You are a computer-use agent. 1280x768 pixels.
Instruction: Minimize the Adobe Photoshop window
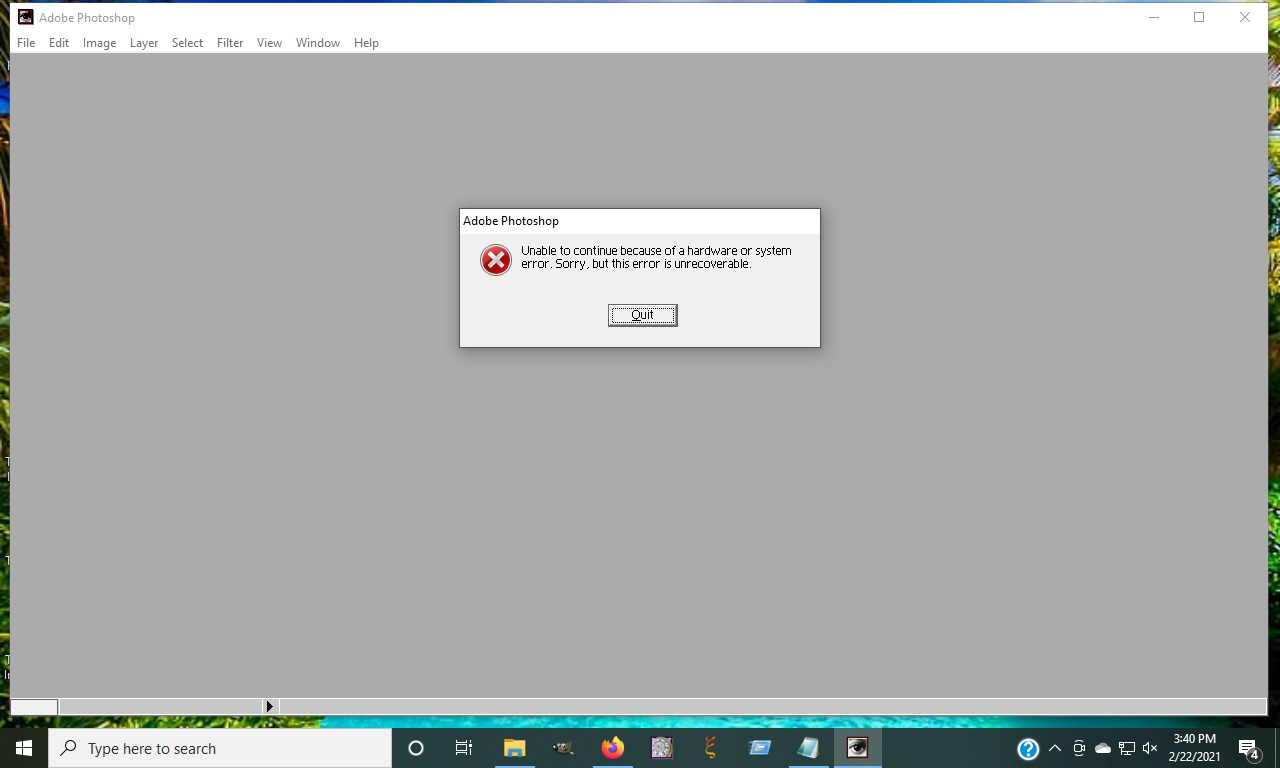(x=1153, y=17)
